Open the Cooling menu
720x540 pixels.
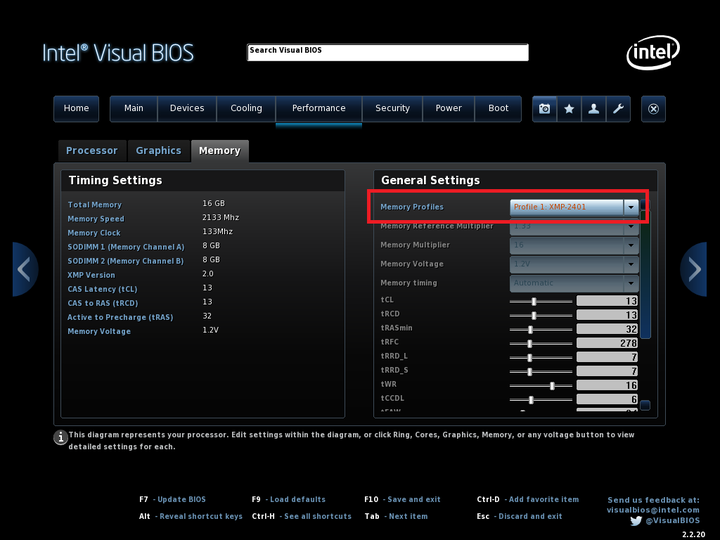click(246, 108)
